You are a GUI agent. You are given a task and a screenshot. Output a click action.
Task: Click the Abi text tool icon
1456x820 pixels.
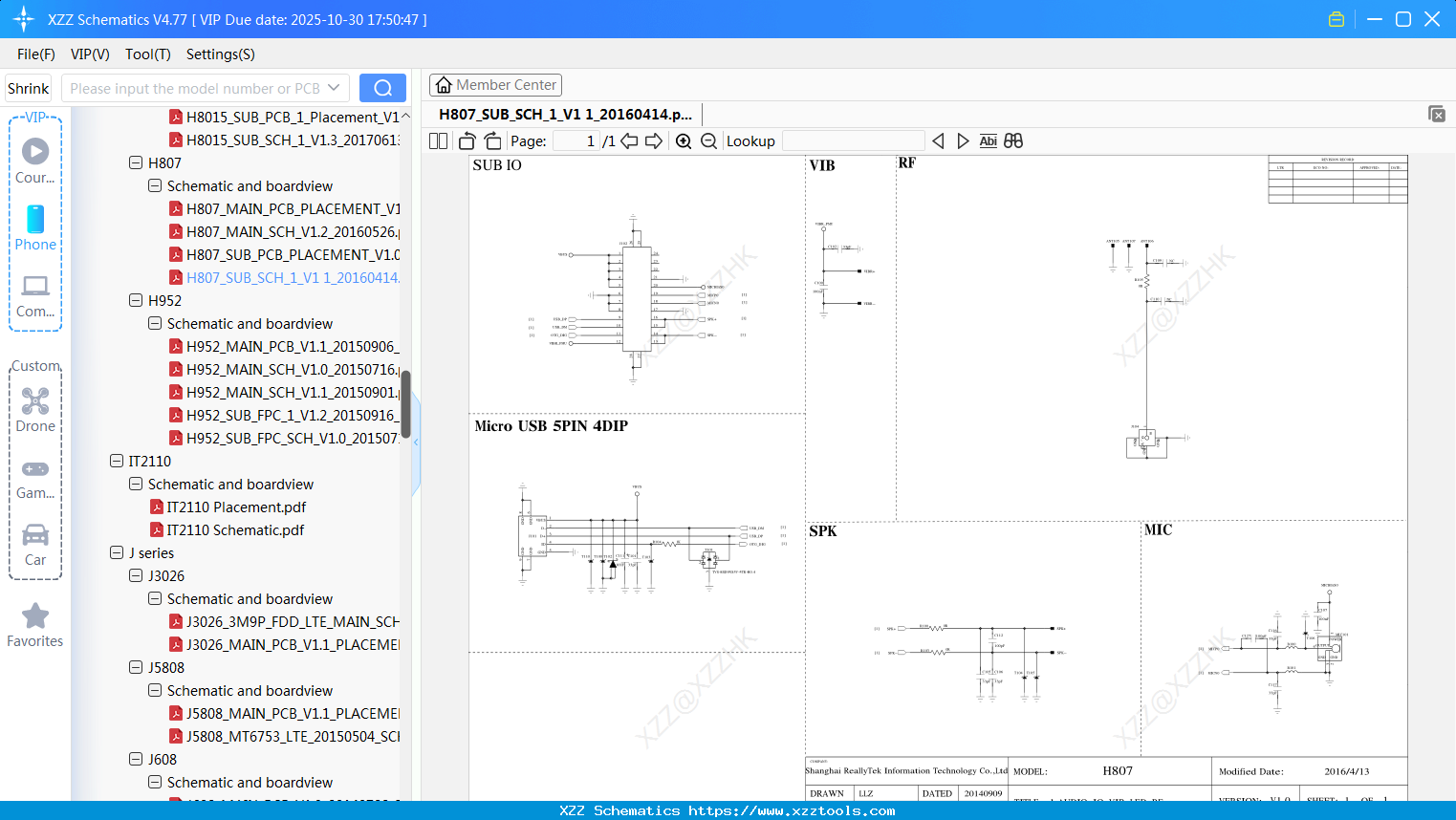pyautogui.click(x=989, y=140)
